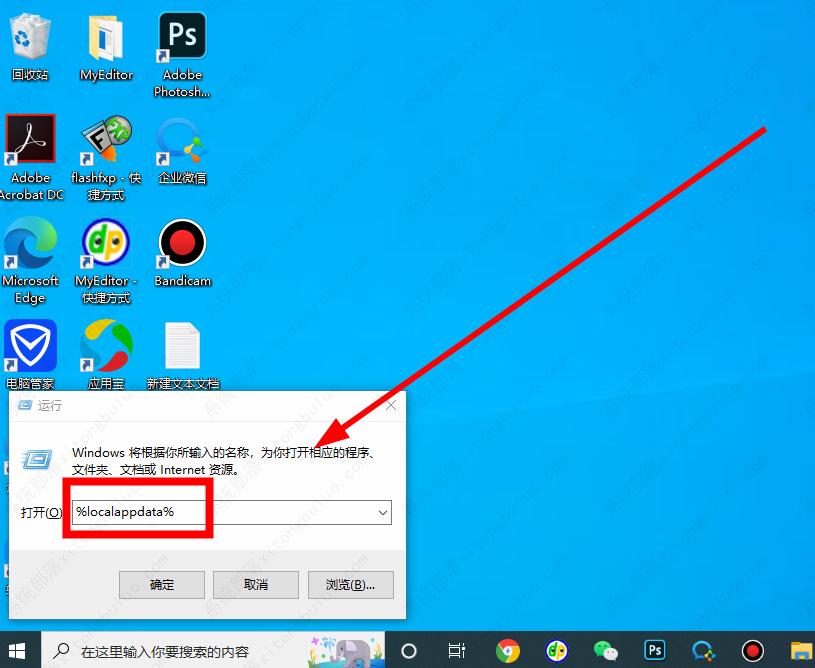Open Google Chrome from the taskbar

pos(507,649)
